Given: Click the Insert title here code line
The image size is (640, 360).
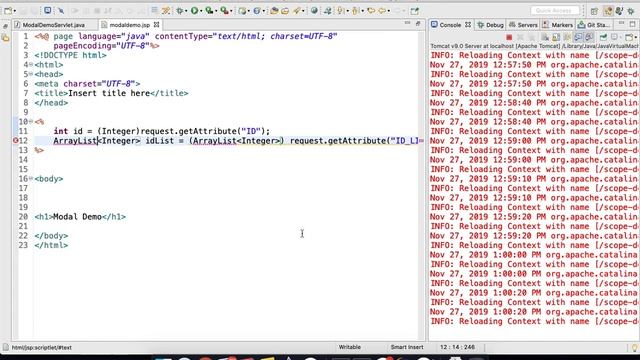Looking at the screenshot, I should click(x=111, y=93).
